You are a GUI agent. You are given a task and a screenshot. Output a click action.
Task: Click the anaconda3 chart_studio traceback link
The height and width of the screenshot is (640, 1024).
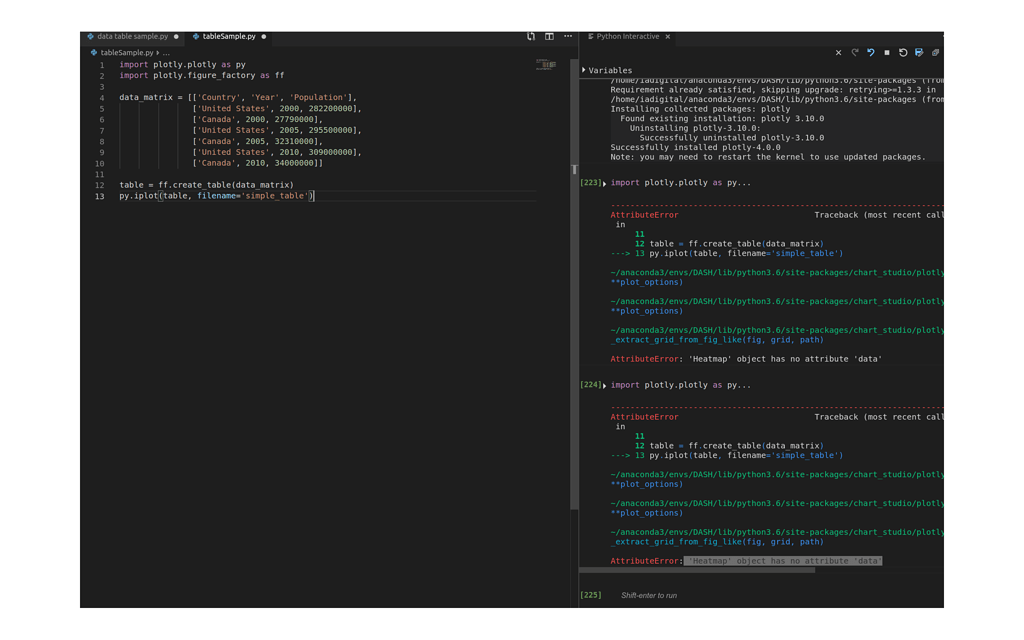pyautogui.click(x=770, y=272)
